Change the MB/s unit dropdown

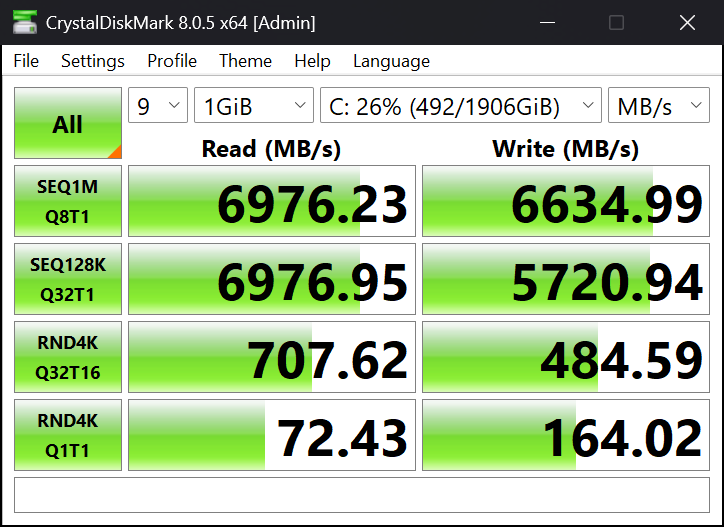pos(659,105)
